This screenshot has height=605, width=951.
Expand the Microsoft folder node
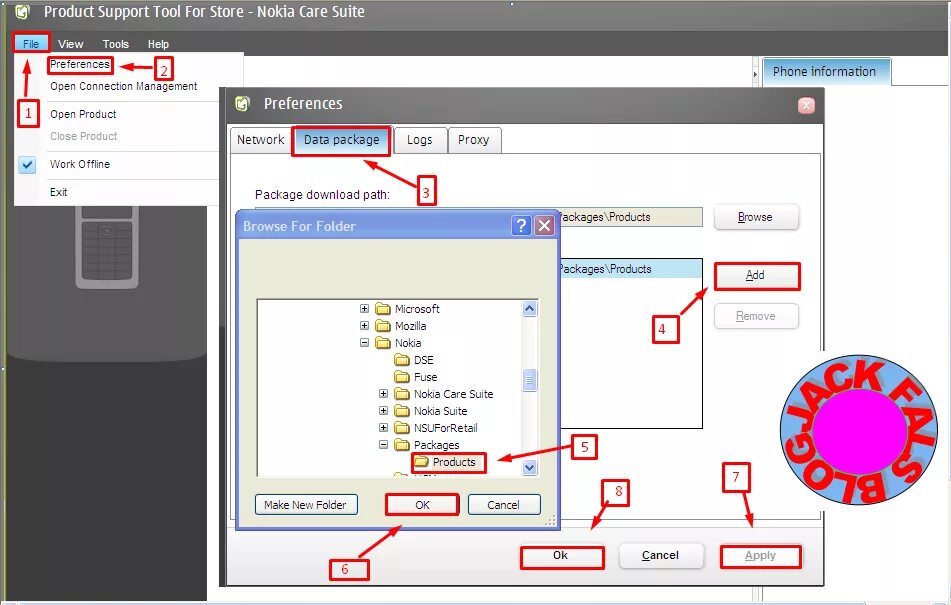(x=365, y=309)
